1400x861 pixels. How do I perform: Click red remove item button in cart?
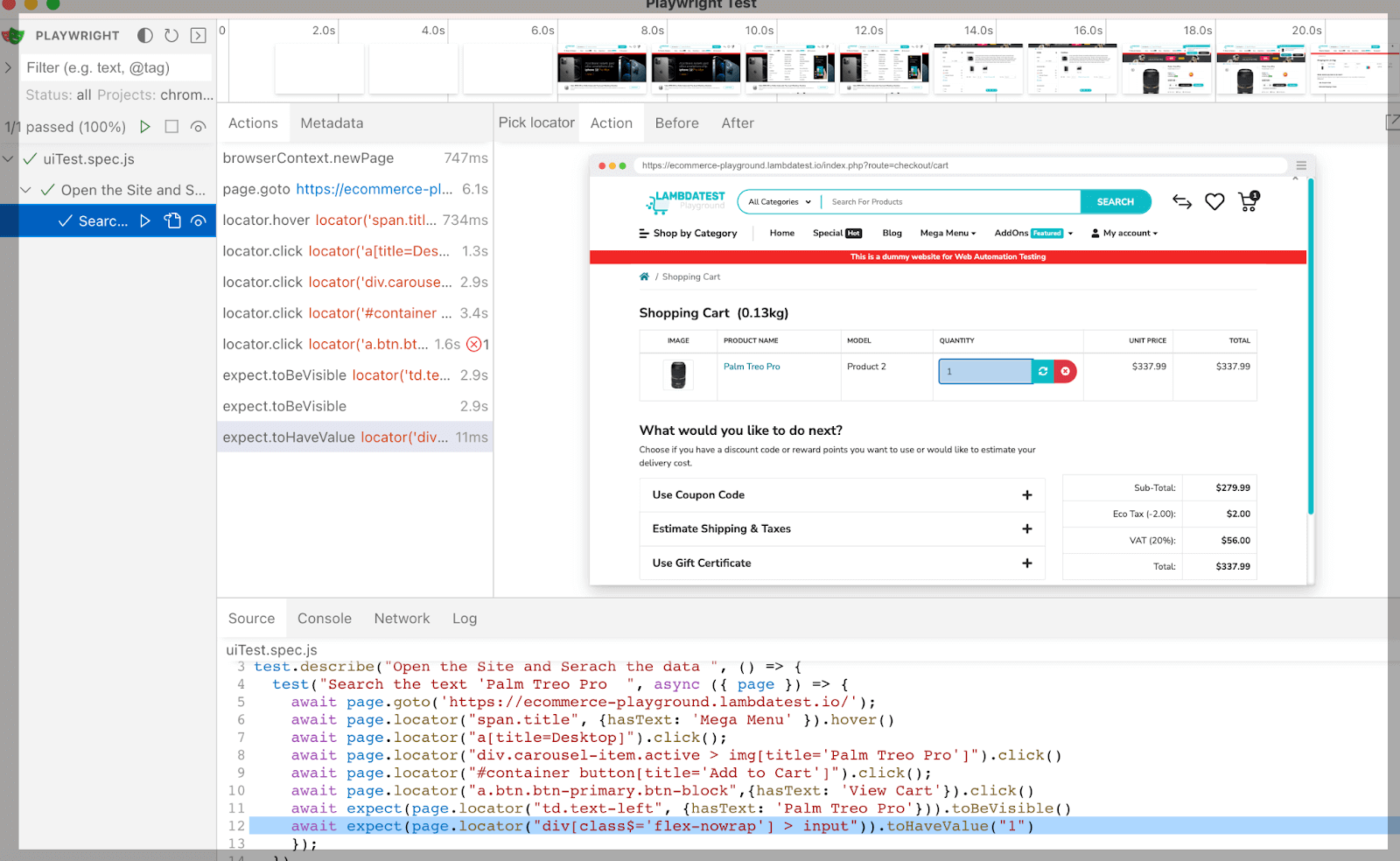1065,372
